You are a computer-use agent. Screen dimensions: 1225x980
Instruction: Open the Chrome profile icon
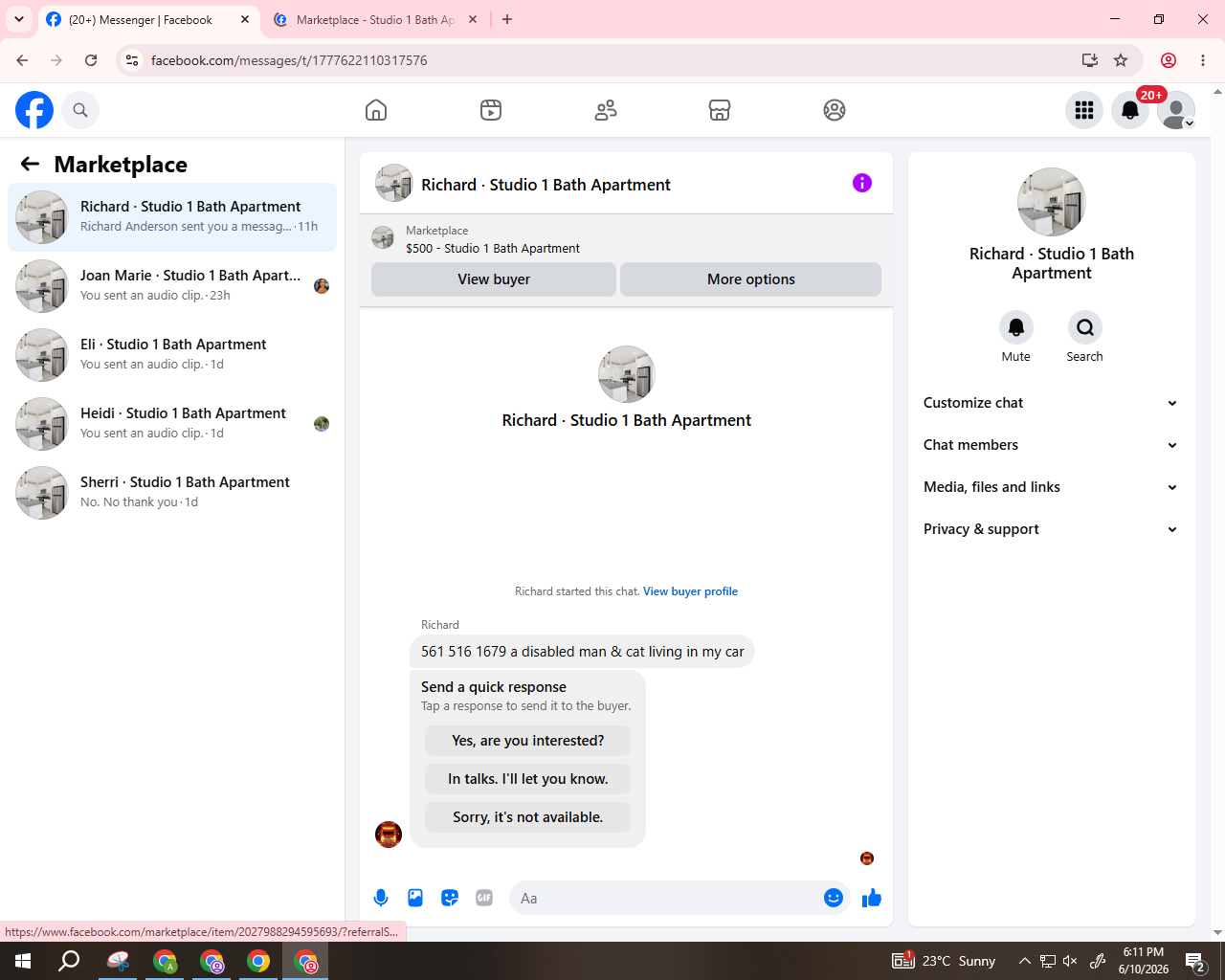(1169, 60)
